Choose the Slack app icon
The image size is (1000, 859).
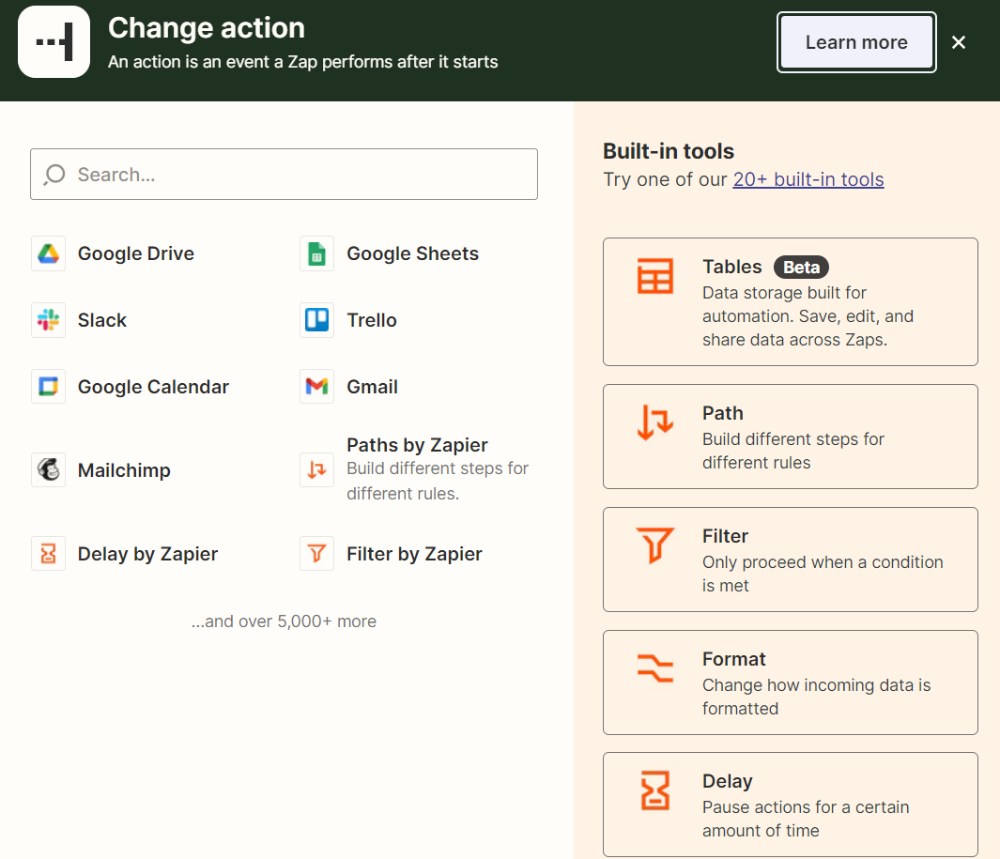48,320
